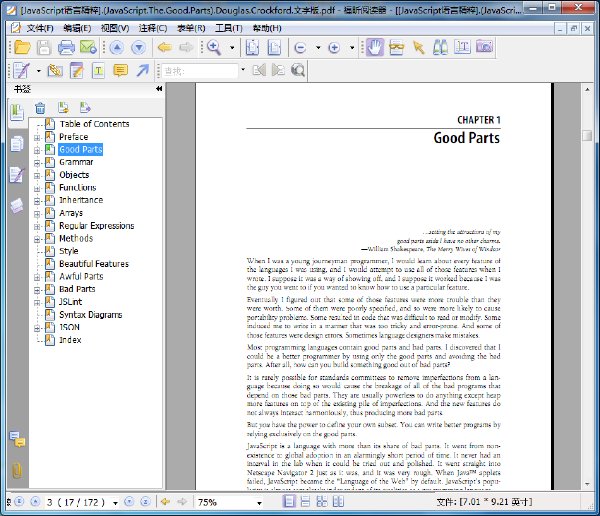Open the 编辑(E) menu
Viewport: 600px width, 516px height.
click(x=77, y=28)
